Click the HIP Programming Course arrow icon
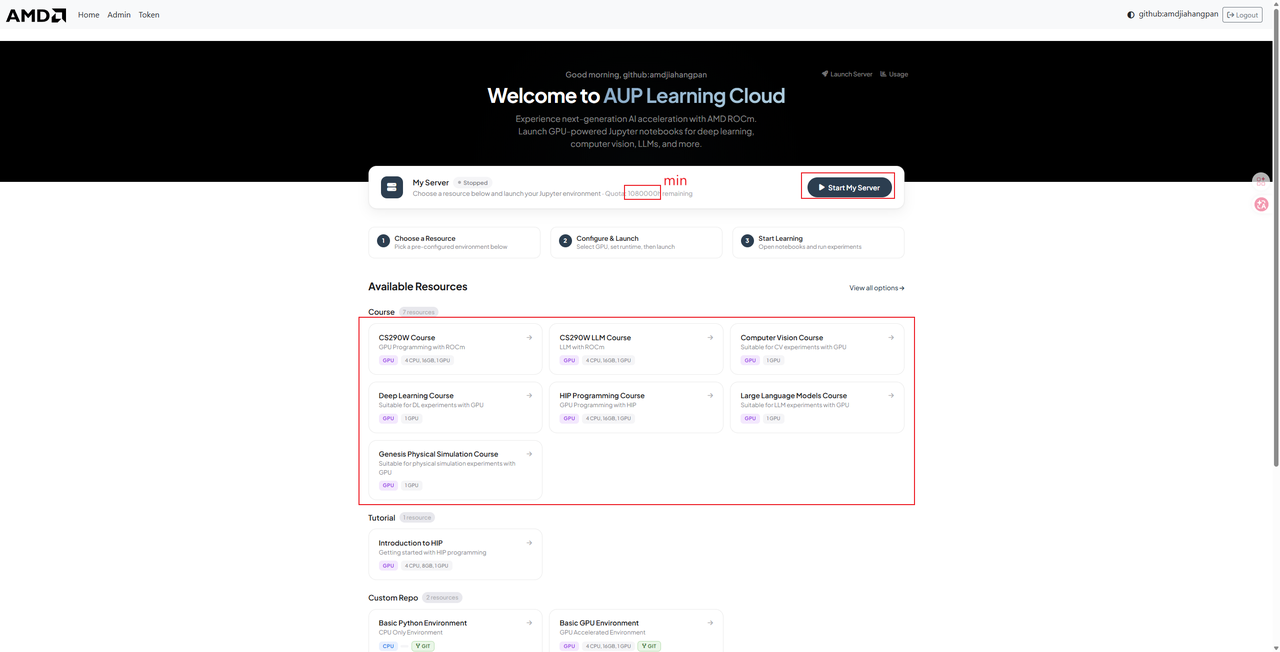The image size is (1280, 652). click(x=710, y=395)
